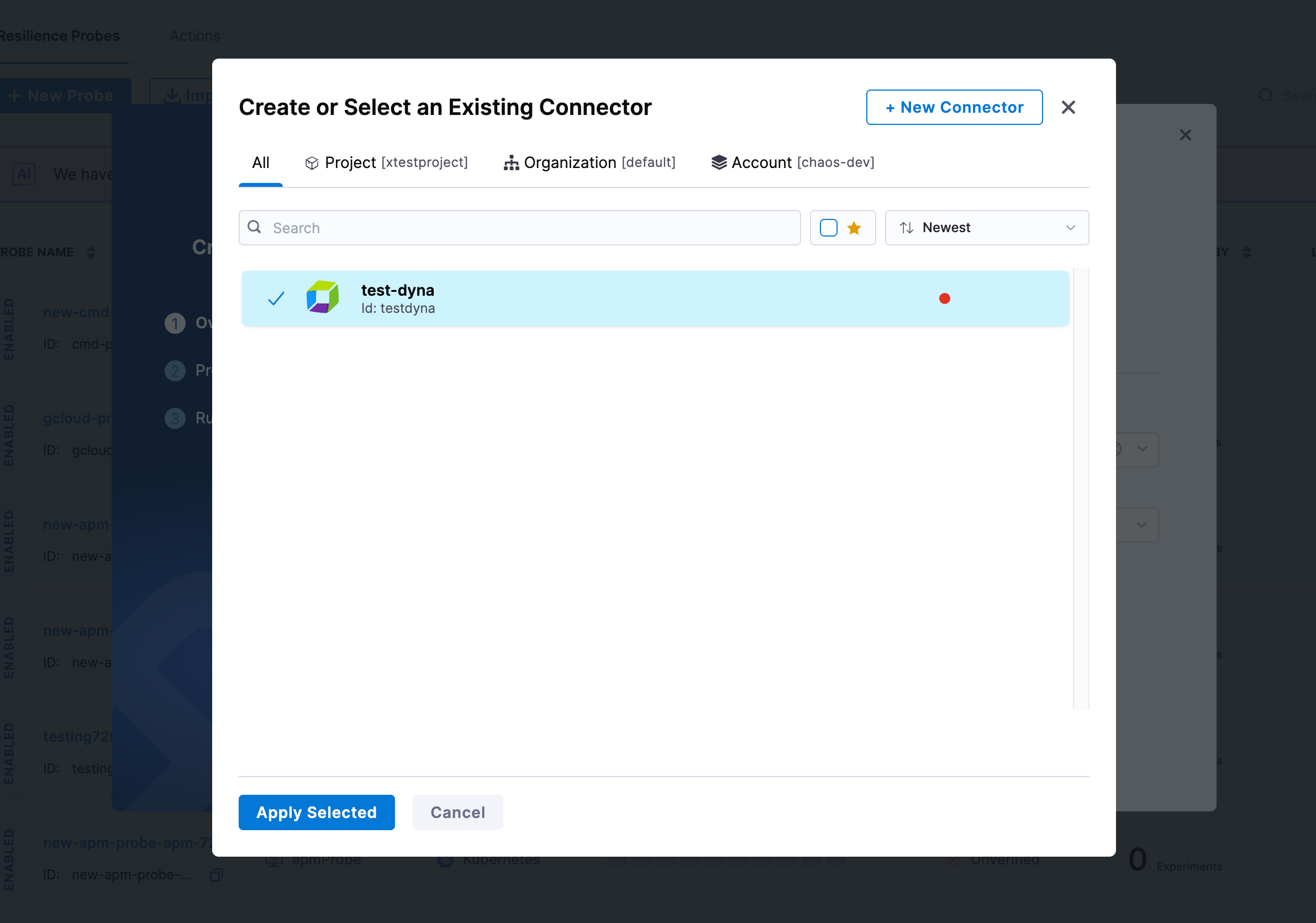The image size is (1316, 923).
Task: Select the favorites star icon
Action: click(x=854, y=228)
